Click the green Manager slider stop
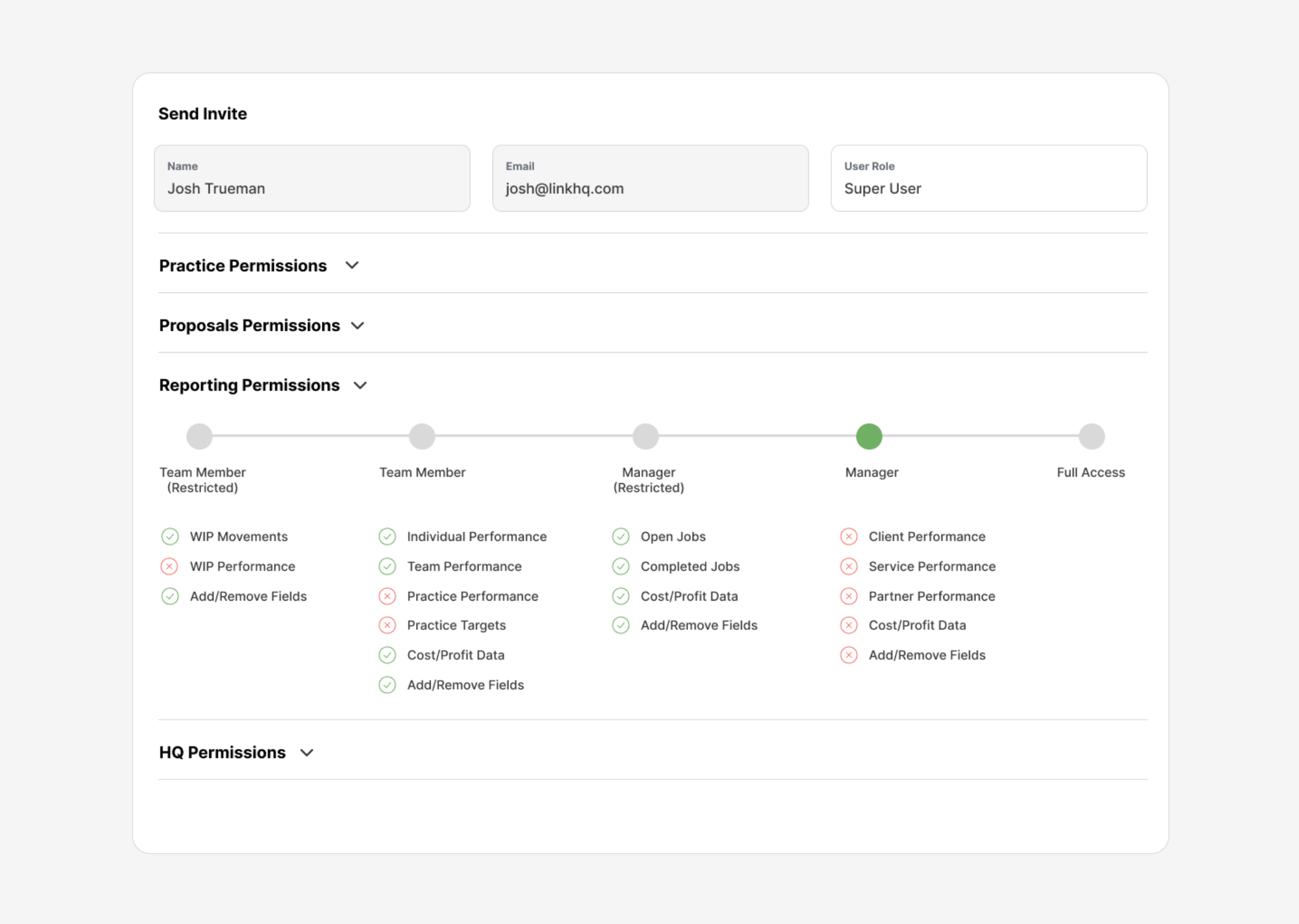Viewport: 1299px width, 924px height. [x=869, y=436]
